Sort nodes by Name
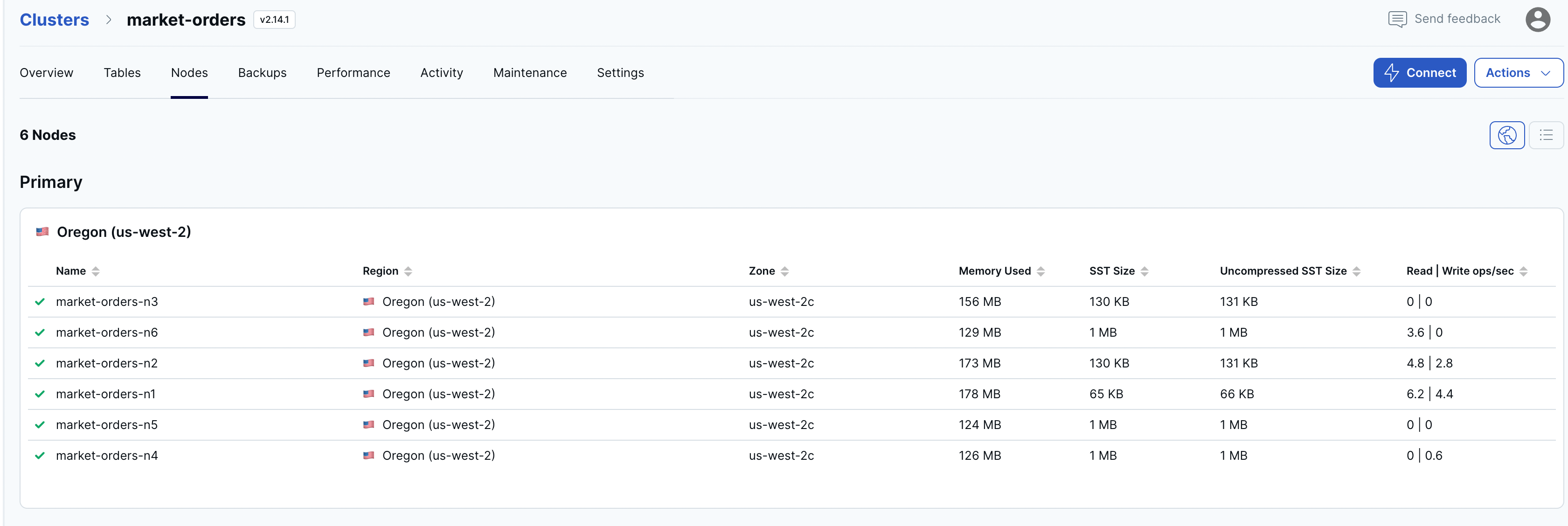This screenshot has width=1568, height=526. click(96, 271)
